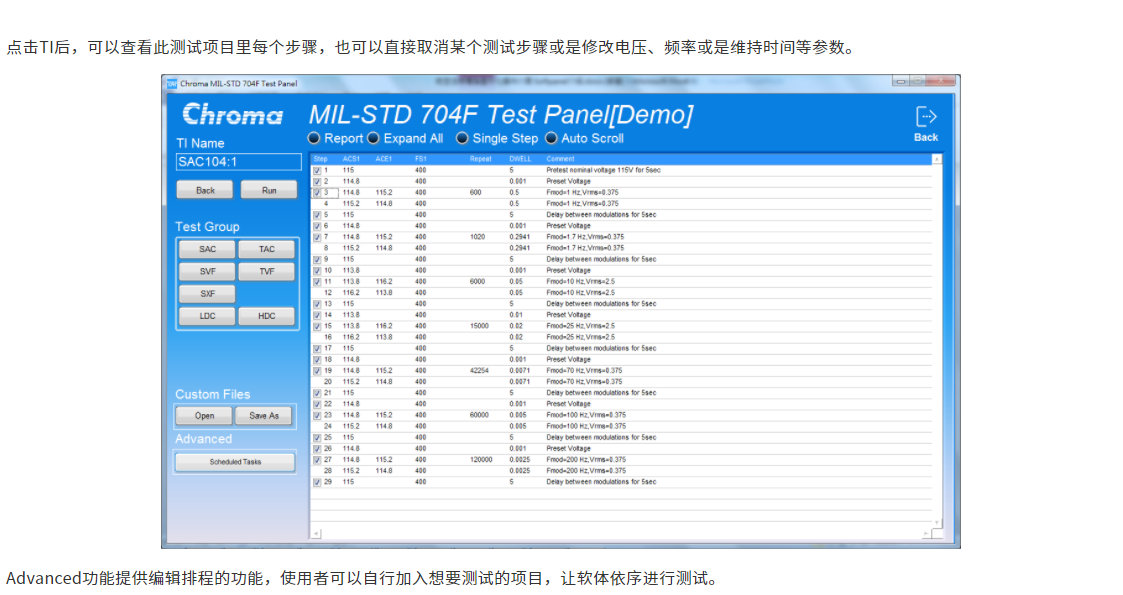Click the Back button under TI Name
This screenshot has height=595, width=1123.
tap(204, 189)
